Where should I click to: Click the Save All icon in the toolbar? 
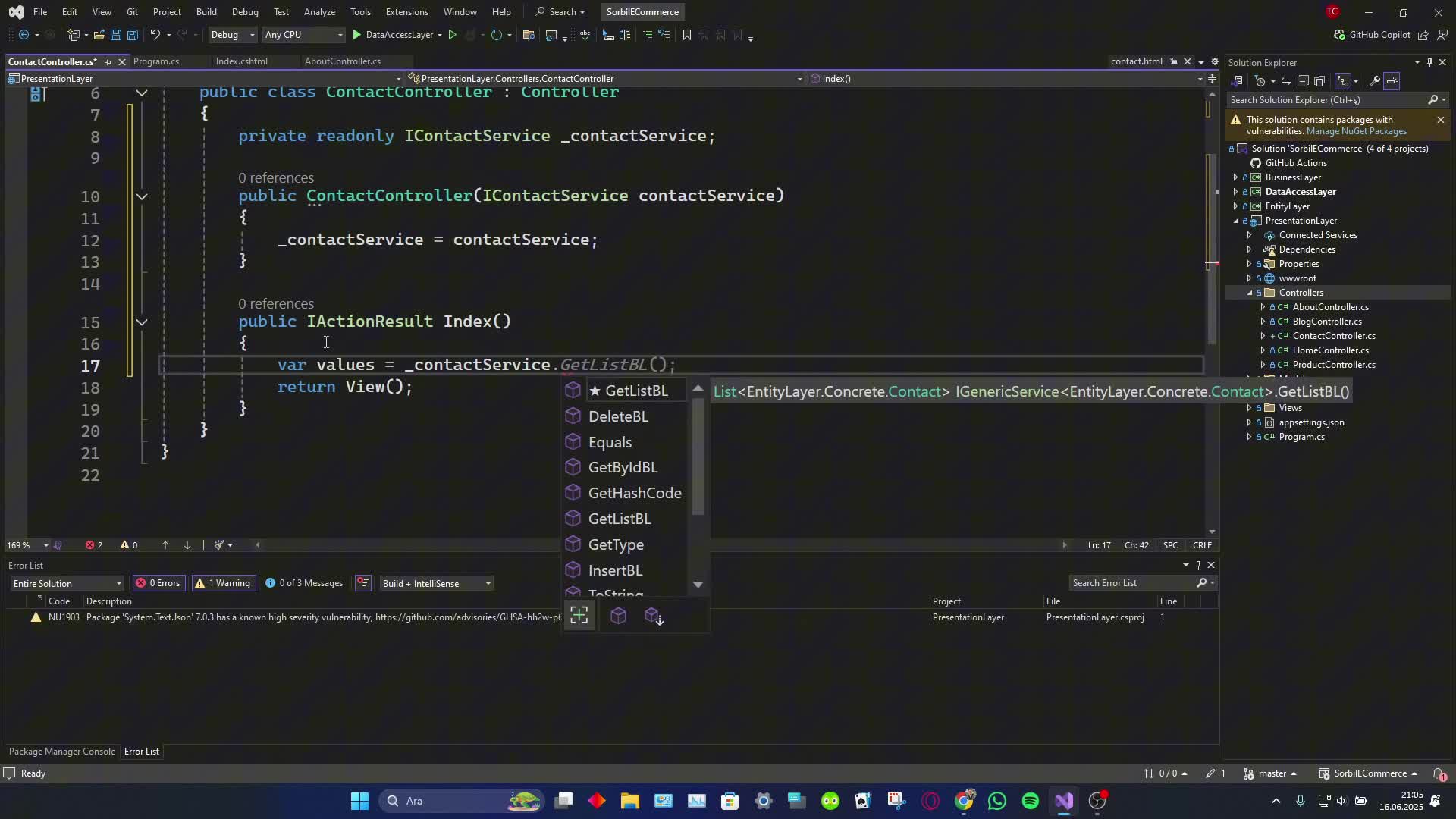coord(132,35)
